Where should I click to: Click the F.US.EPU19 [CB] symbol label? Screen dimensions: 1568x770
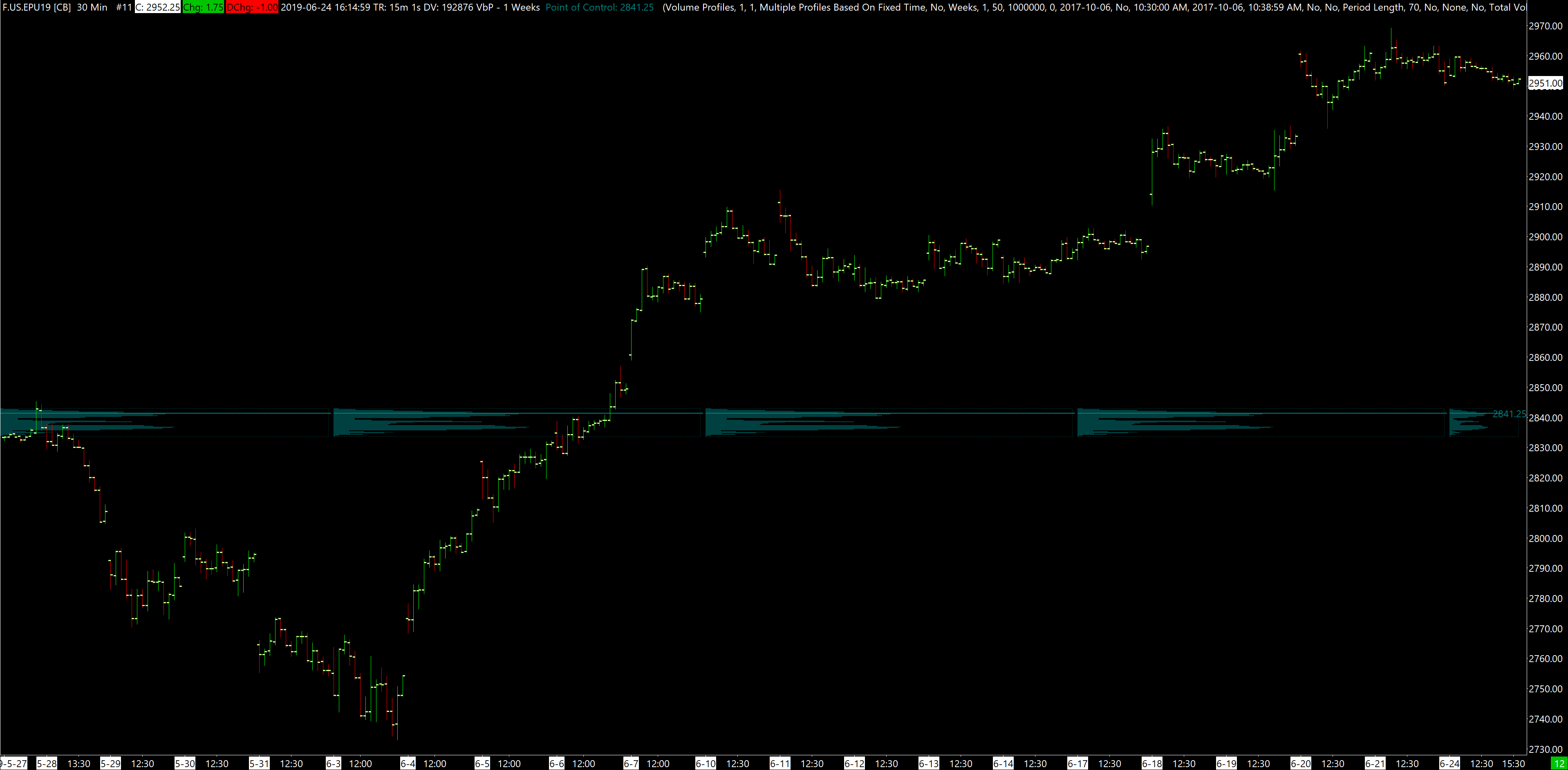point(36,7)
